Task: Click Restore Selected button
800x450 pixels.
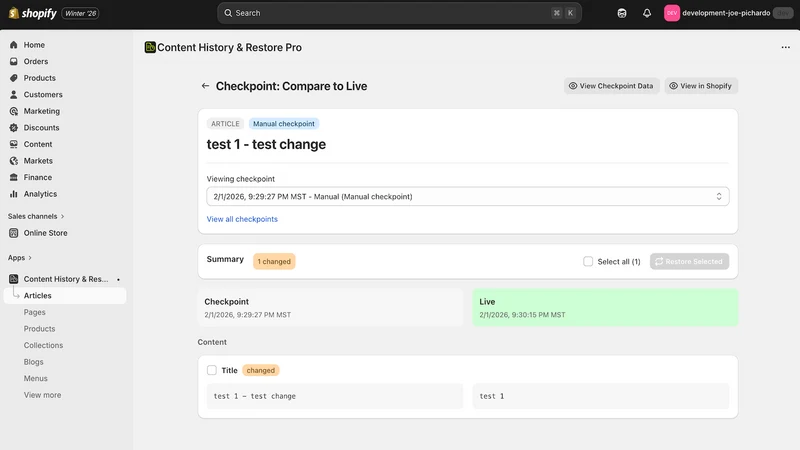Action: pos(689,261)
